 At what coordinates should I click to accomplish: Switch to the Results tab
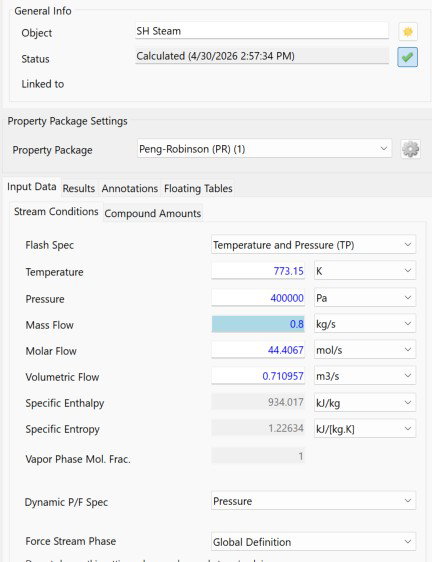pyautogui.click(x=79, y=188)
